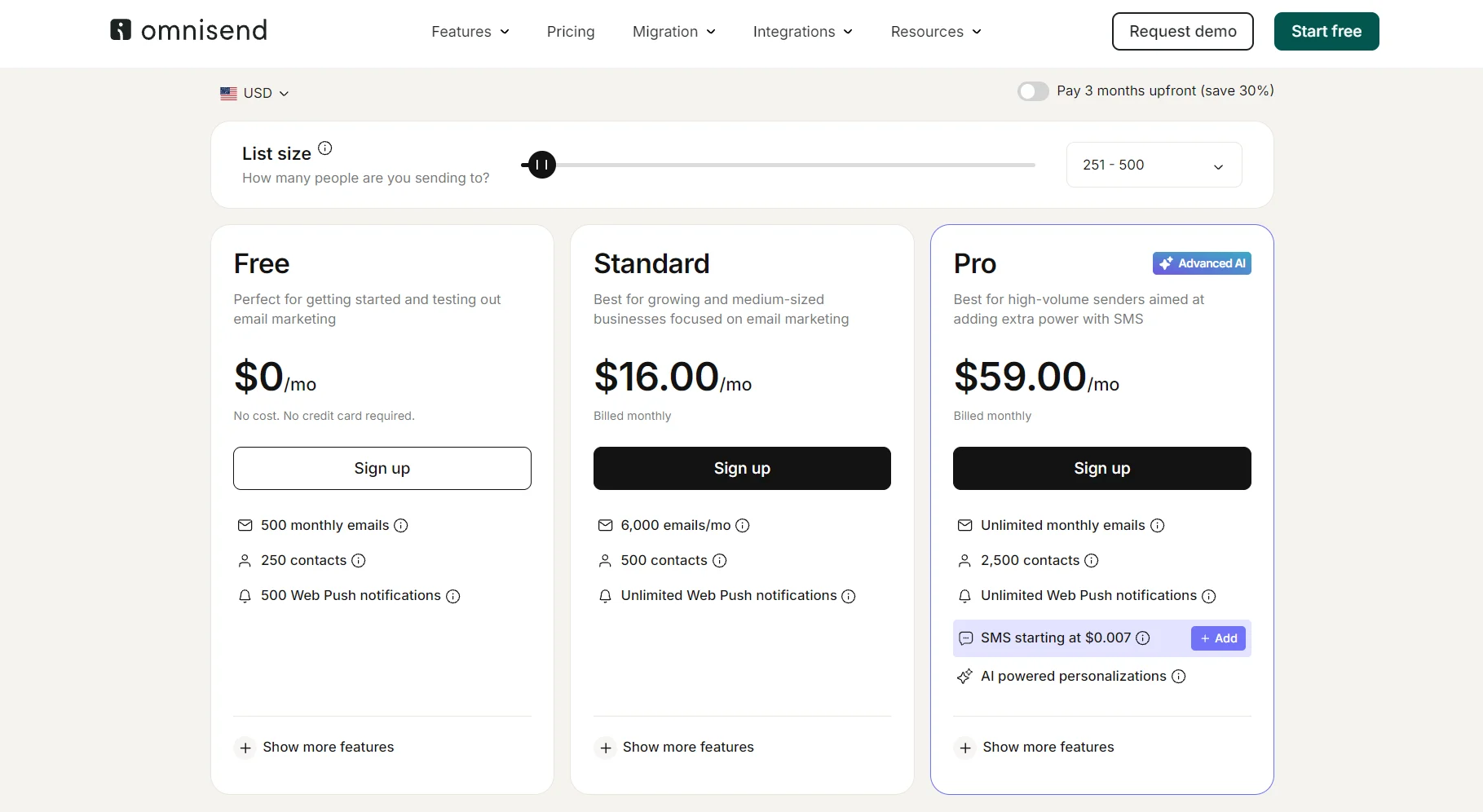Sign up for the Pro plan
Image resolution: width=1483 pixels, height=812 pixels.
point(1102,468)
